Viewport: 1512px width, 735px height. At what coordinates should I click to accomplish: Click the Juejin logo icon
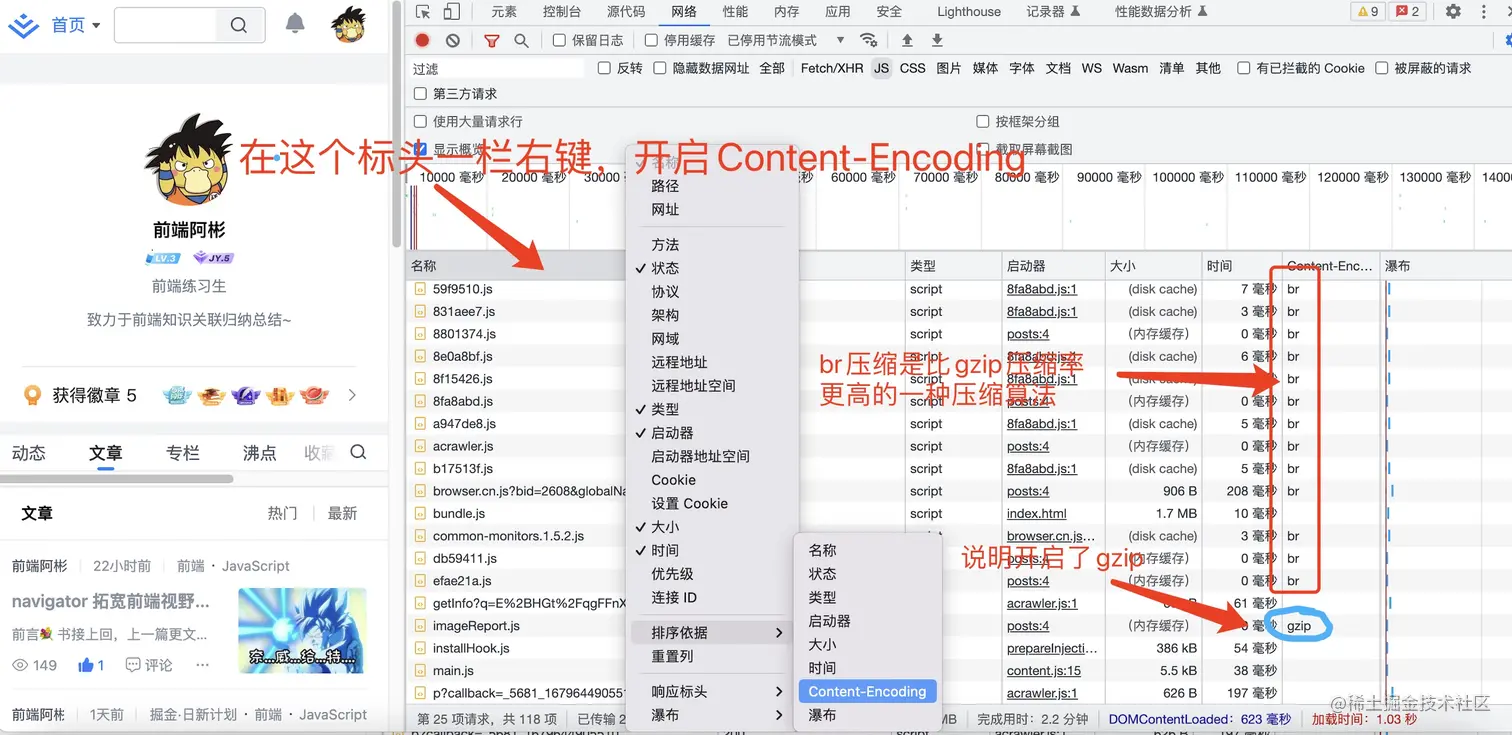click(24, 25)
